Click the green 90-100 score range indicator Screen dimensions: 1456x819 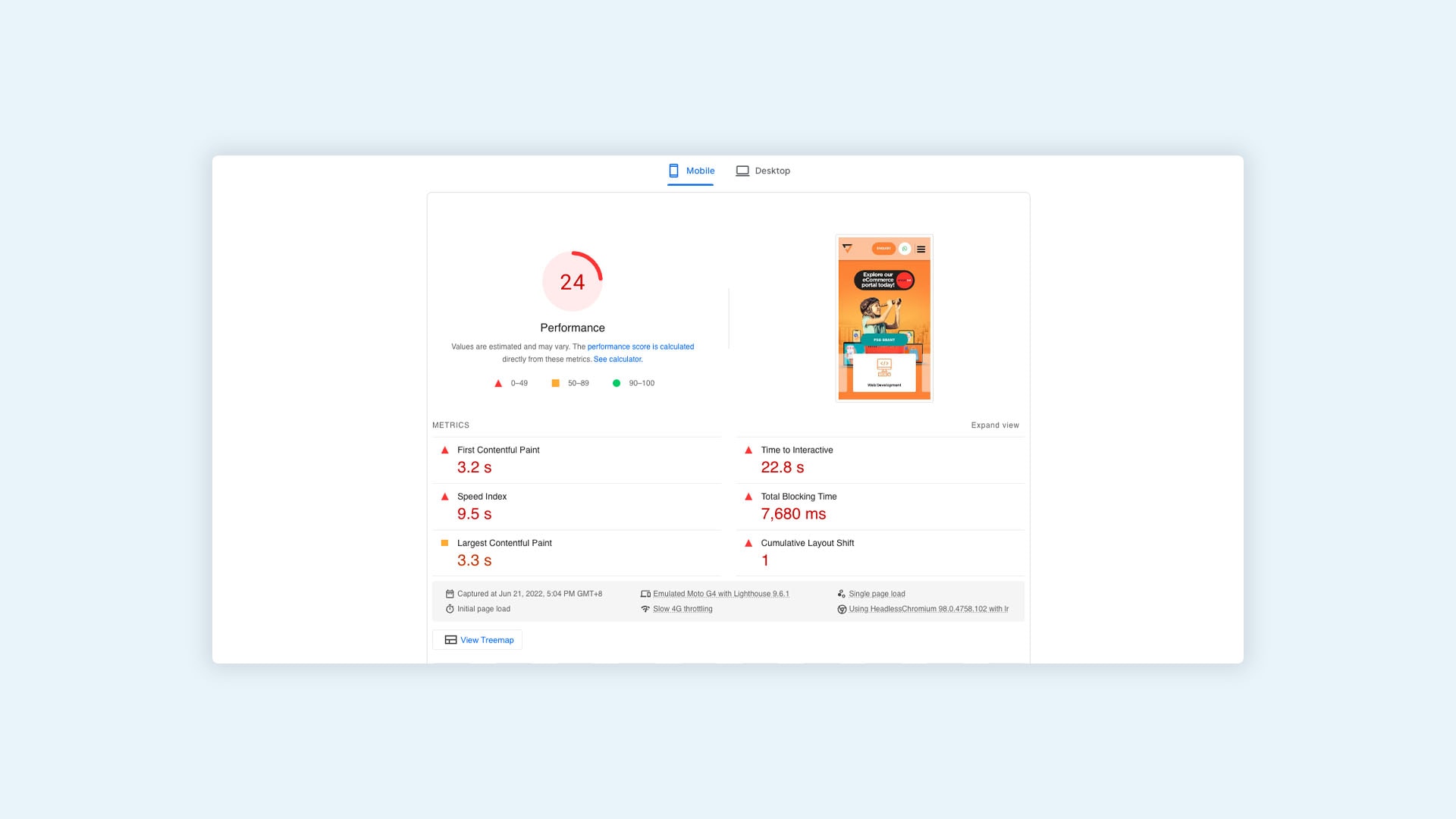point(617,383)
